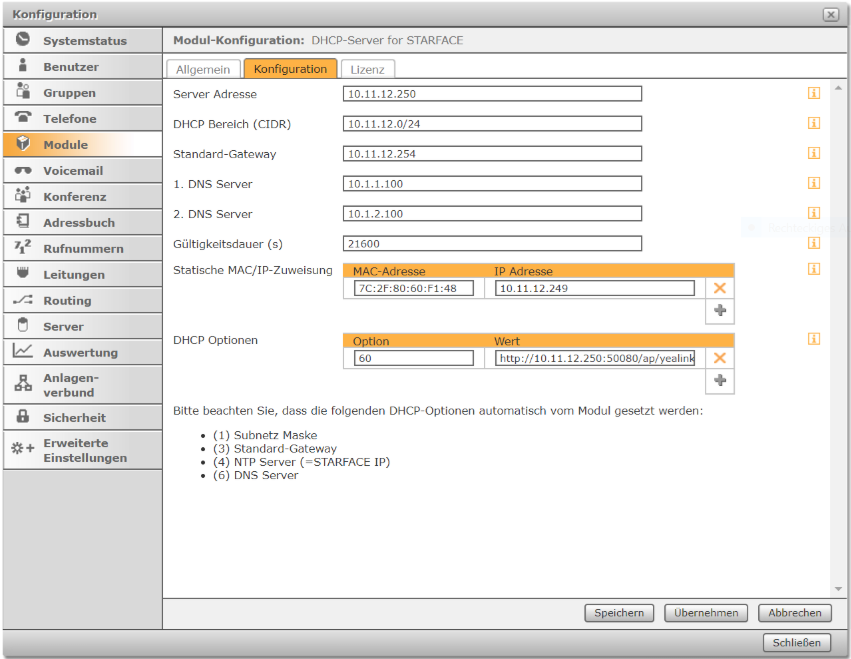The height and width of the screenshot is (659, 851).
Task: Click the Übernehmen button
Action: (x=706, y=613)
